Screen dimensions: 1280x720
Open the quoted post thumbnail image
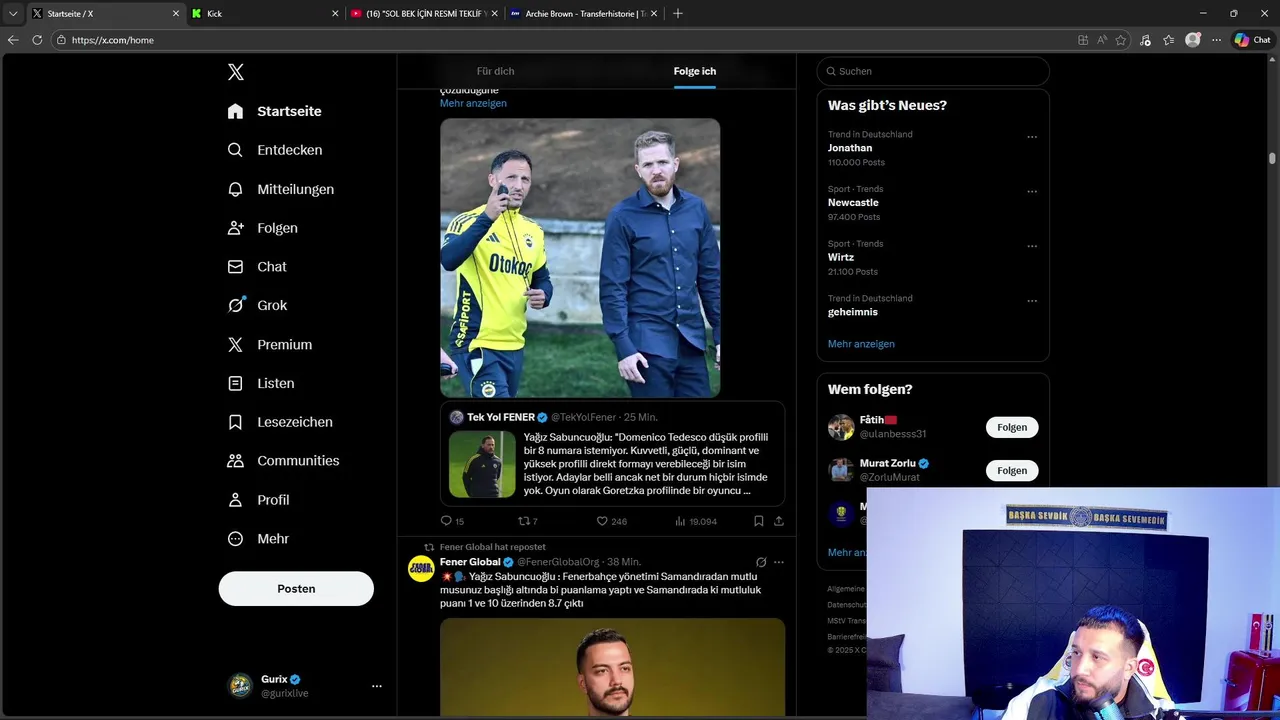point(482,464)
